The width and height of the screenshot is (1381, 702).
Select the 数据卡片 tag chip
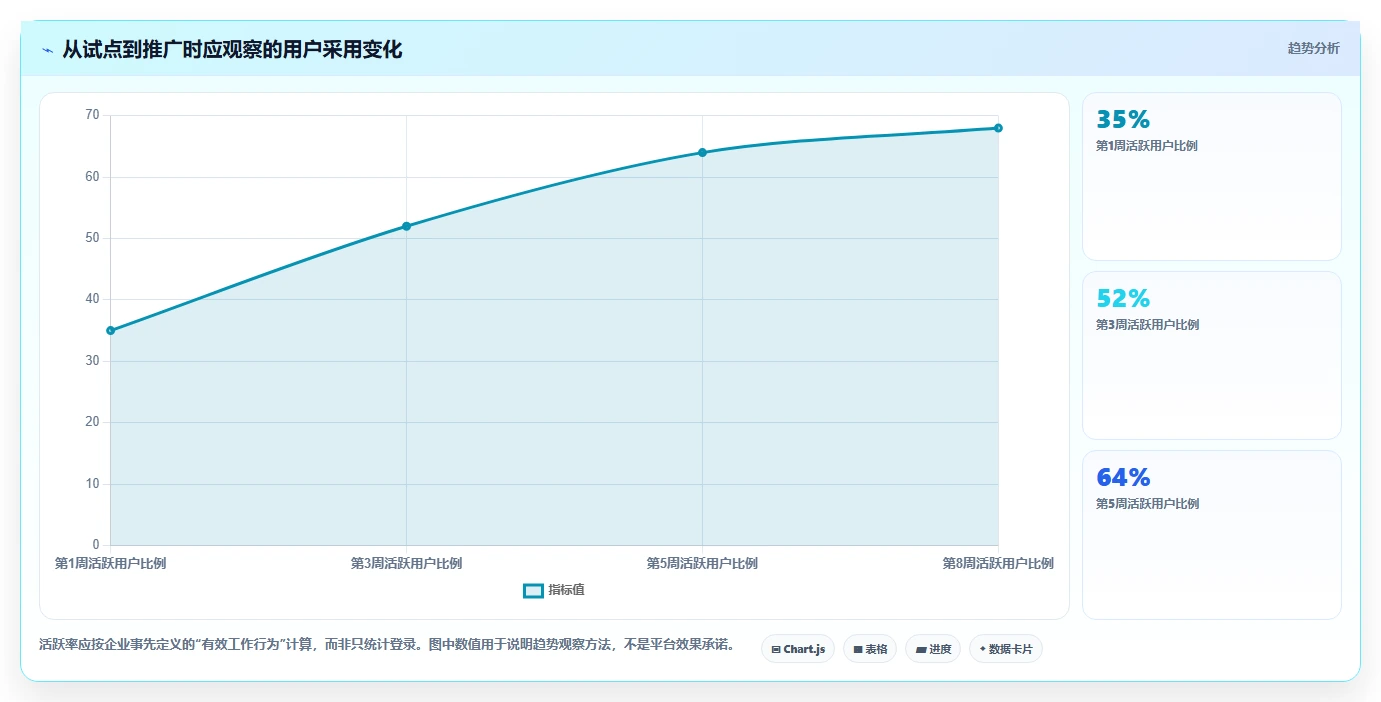1006,649
